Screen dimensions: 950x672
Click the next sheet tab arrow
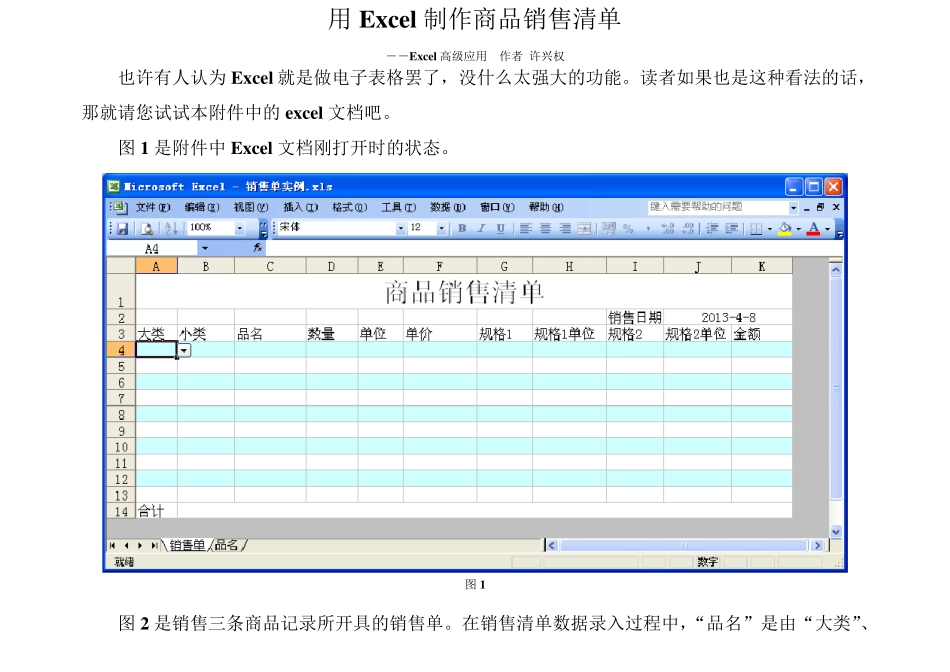[140, 545]
